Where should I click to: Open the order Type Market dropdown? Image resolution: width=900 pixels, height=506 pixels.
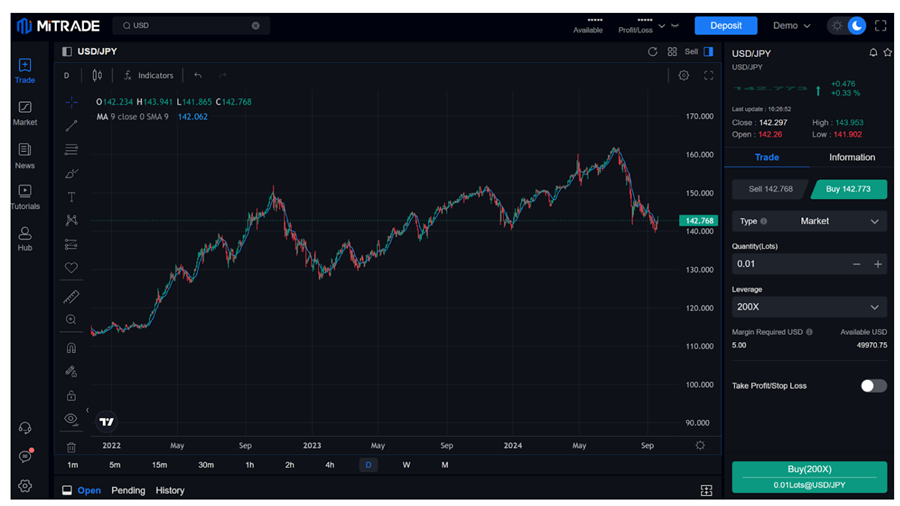click(808, 221)
